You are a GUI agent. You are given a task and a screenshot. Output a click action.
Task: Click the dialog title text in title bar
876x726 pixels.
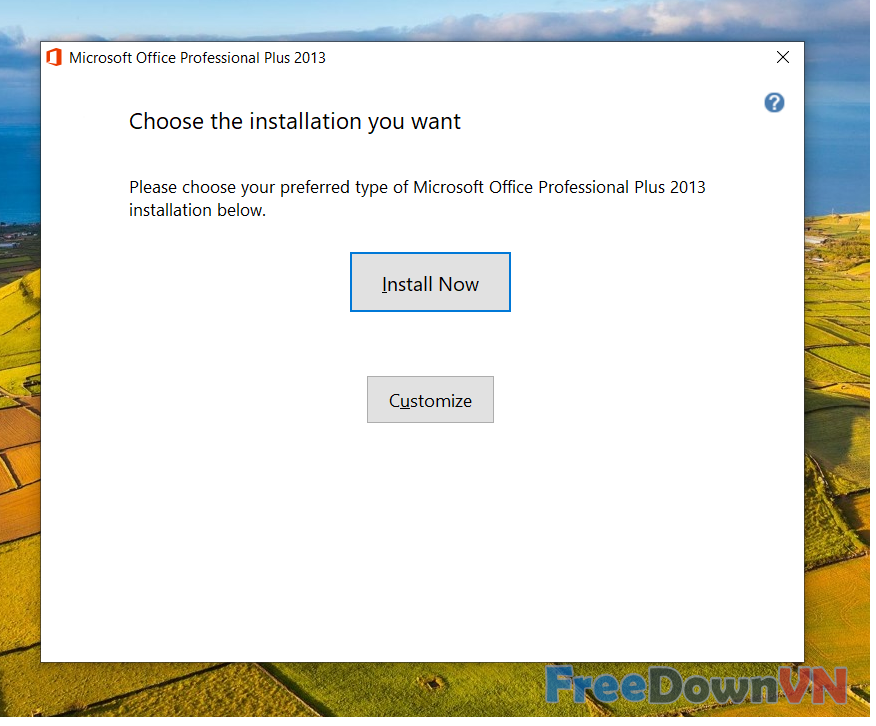pyautogui.click(x=197, y=58)
